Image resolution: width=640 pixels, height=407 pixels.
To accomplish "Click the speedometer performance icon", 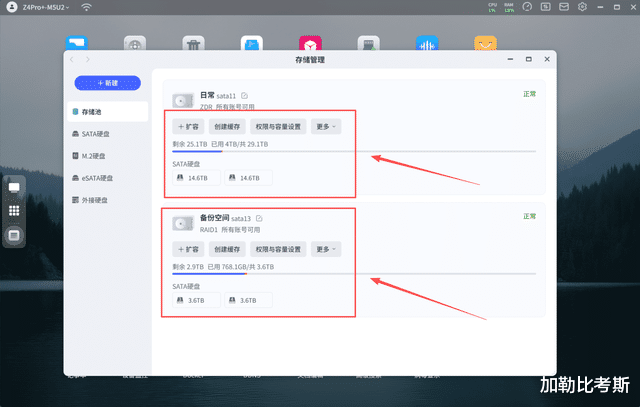I will (x=527, y=7).
